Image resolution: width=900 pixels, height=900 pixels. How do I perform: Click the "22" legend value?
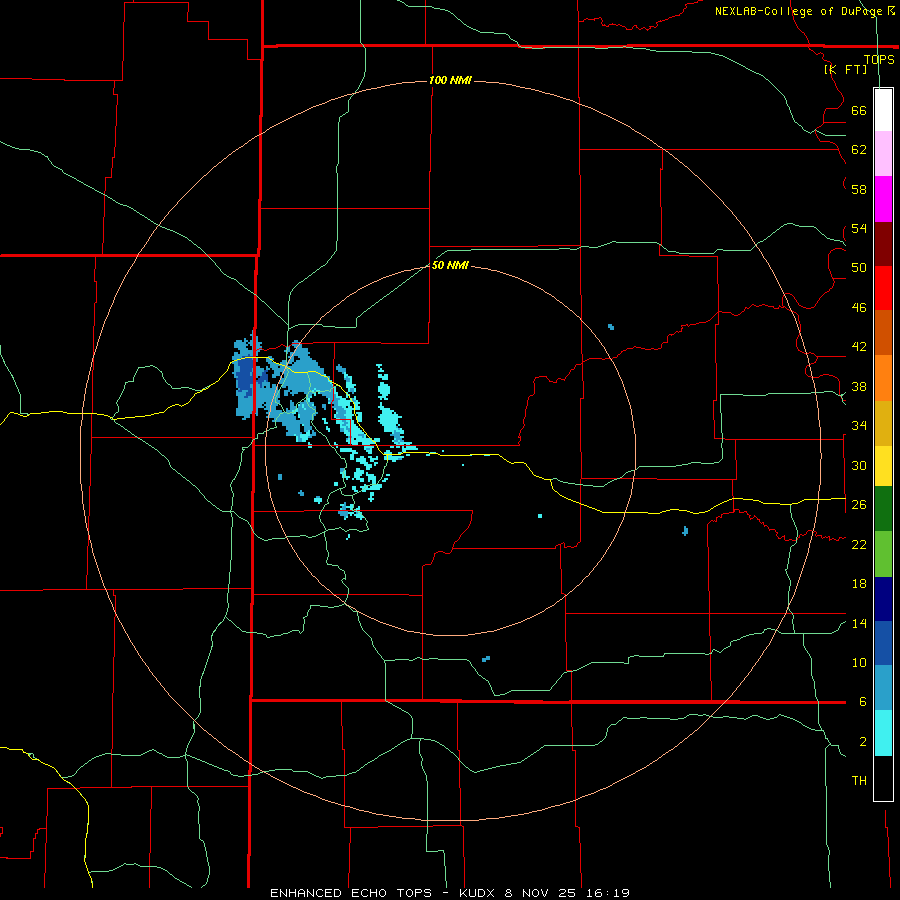click(x=859, y=544)
